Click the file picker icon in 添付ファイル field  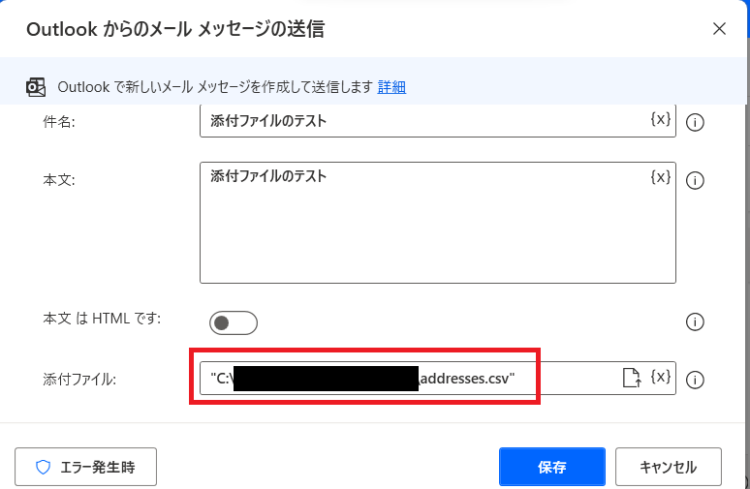tap(632, 378)
